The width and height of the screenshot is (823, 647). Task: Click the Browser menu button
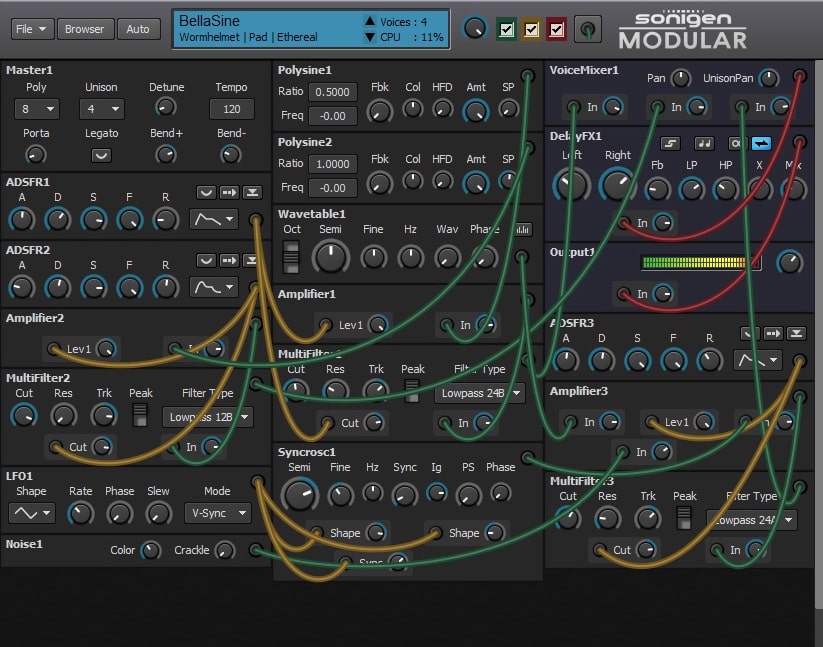(x=85, y=29)
